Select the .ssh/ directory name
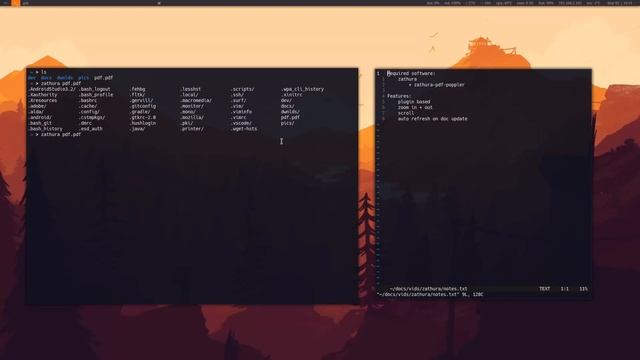 [237, 95]
